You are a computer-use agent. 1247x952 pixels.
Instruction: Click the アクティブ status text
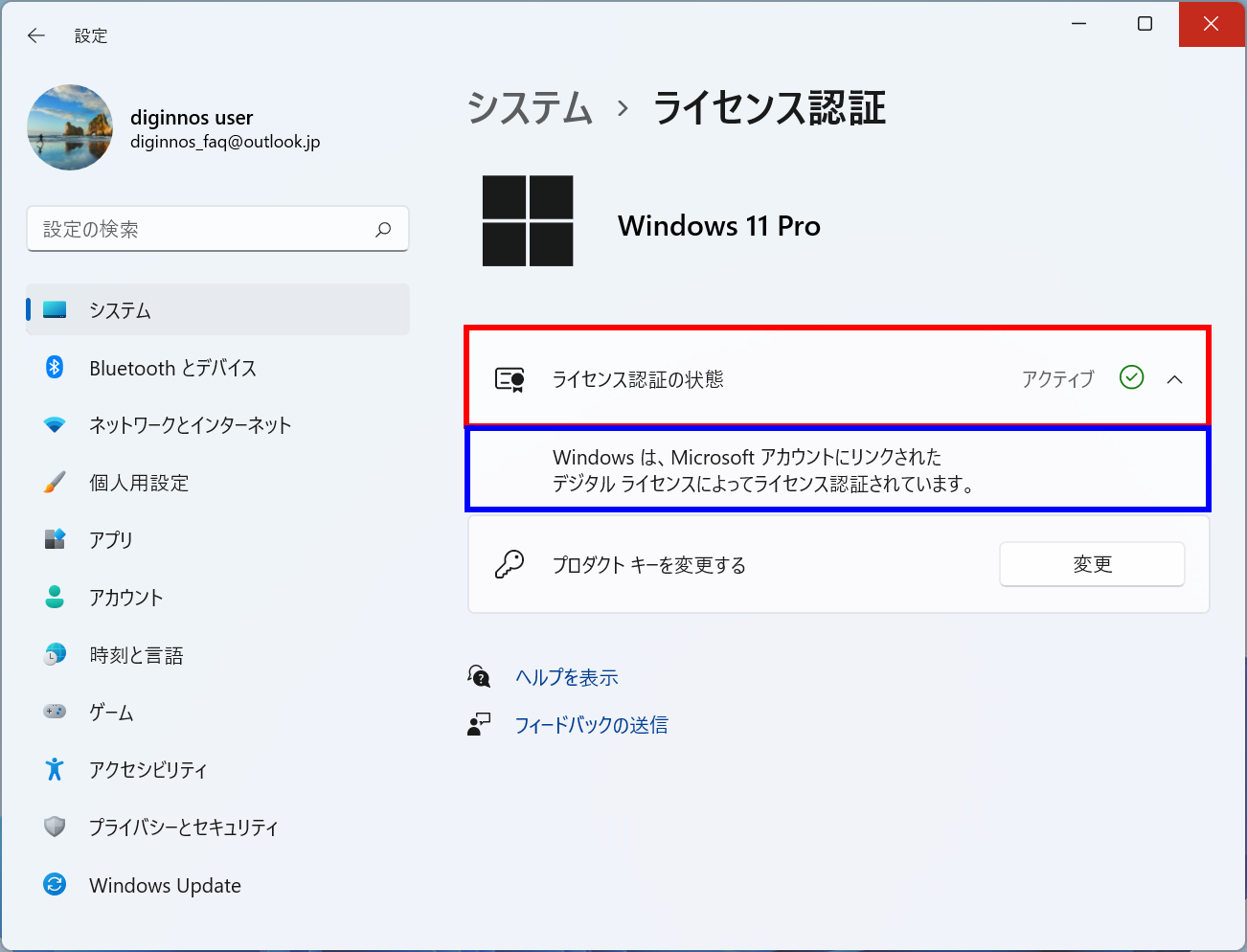pyautogui.click(x=1057, y=379)
